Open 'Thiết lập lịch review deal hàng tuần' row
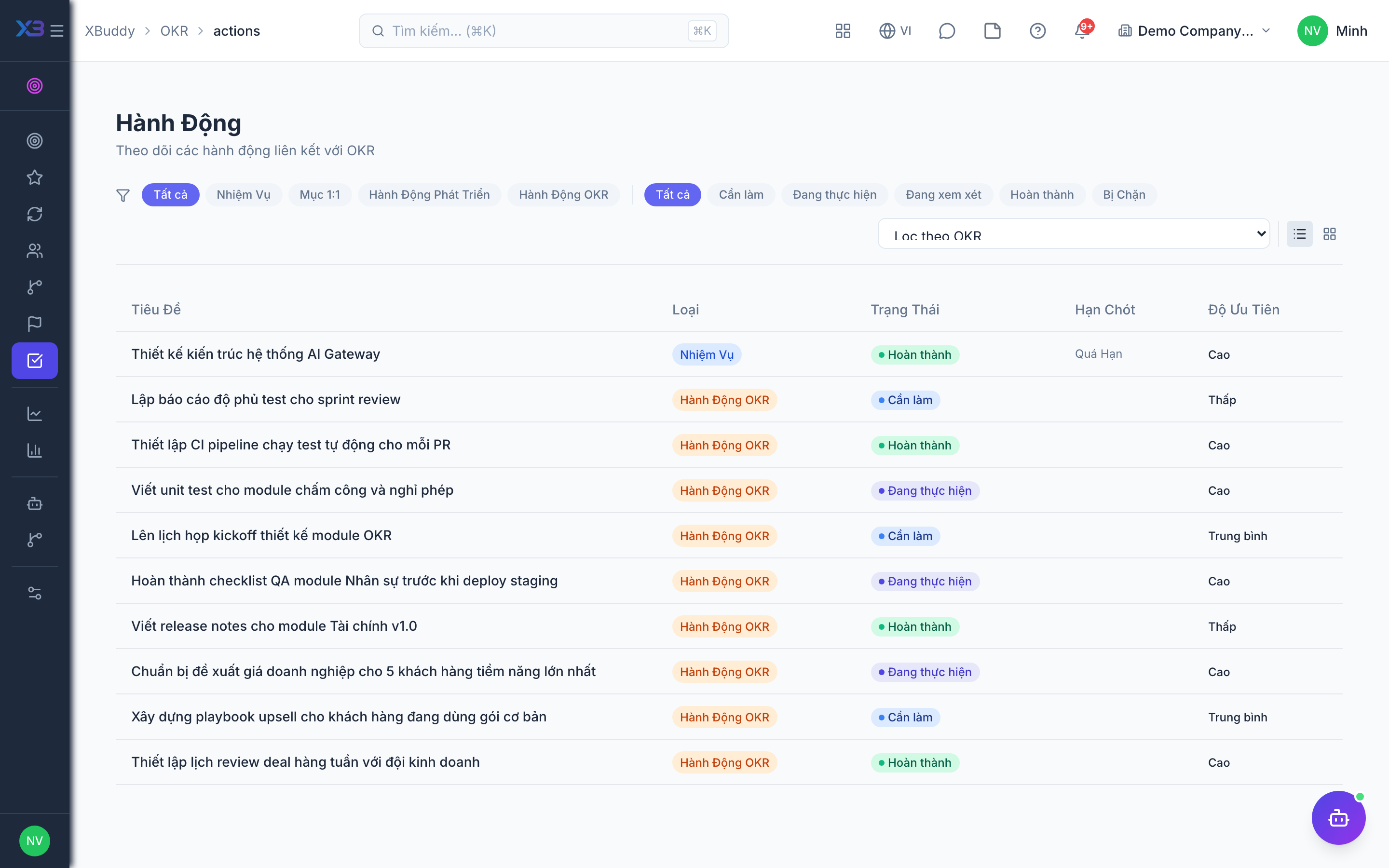 pos(729,762)
